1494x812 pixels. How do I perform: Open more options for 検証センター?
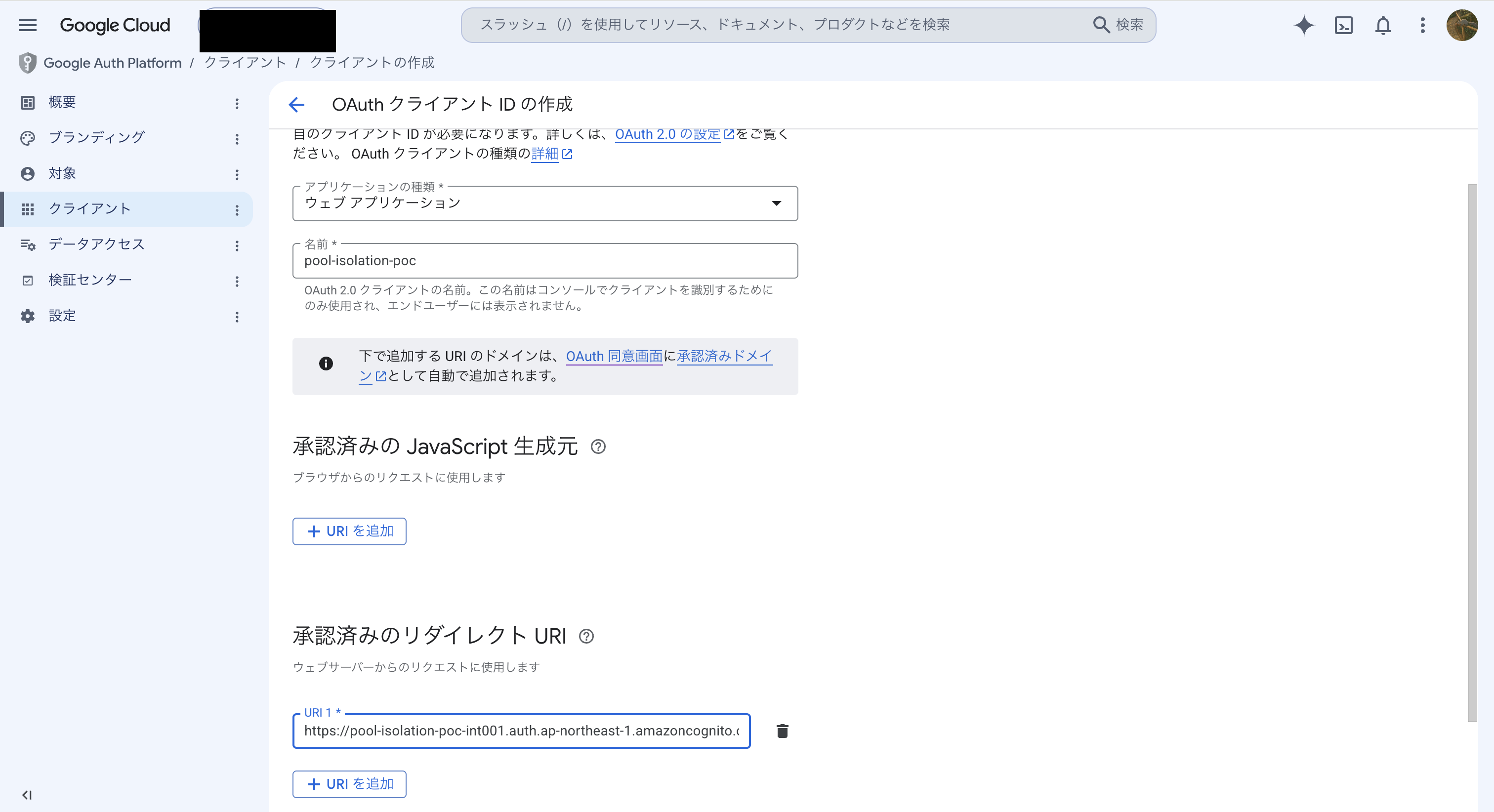237,282
